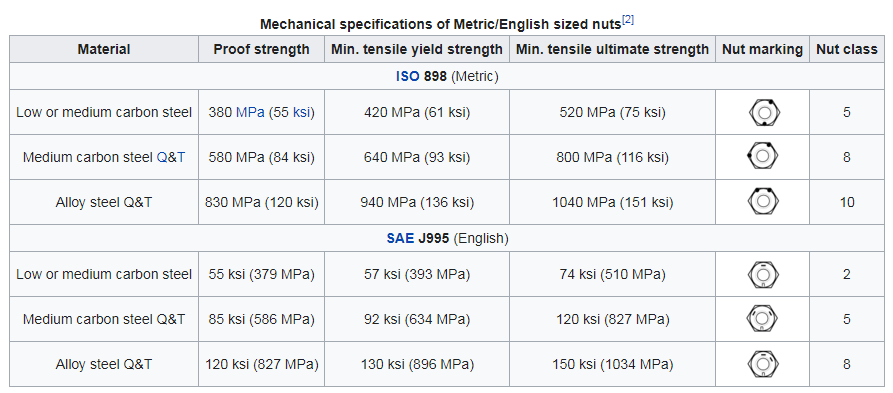Click the ISO class 5 nut marking icon
The height and width of the screenshot is (393, 893).
(x=763, y=112)
